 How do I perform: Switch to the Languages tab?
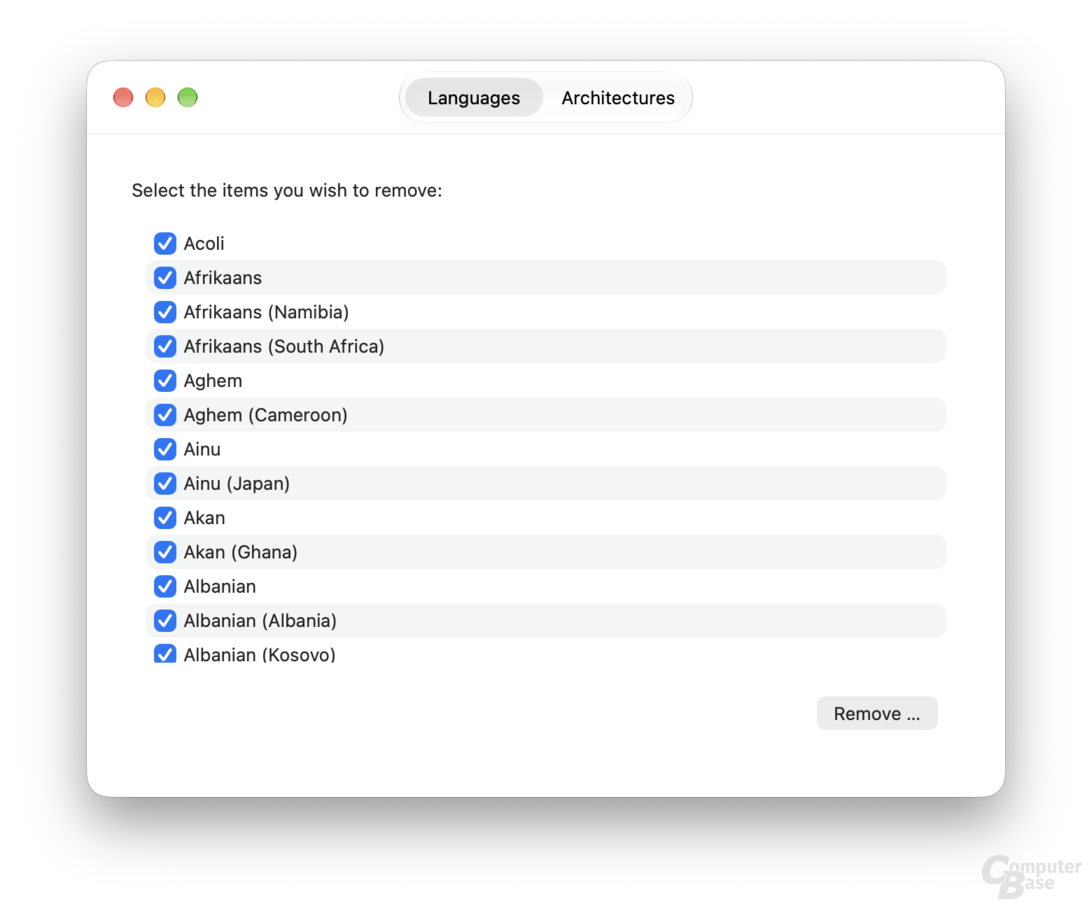474,98
